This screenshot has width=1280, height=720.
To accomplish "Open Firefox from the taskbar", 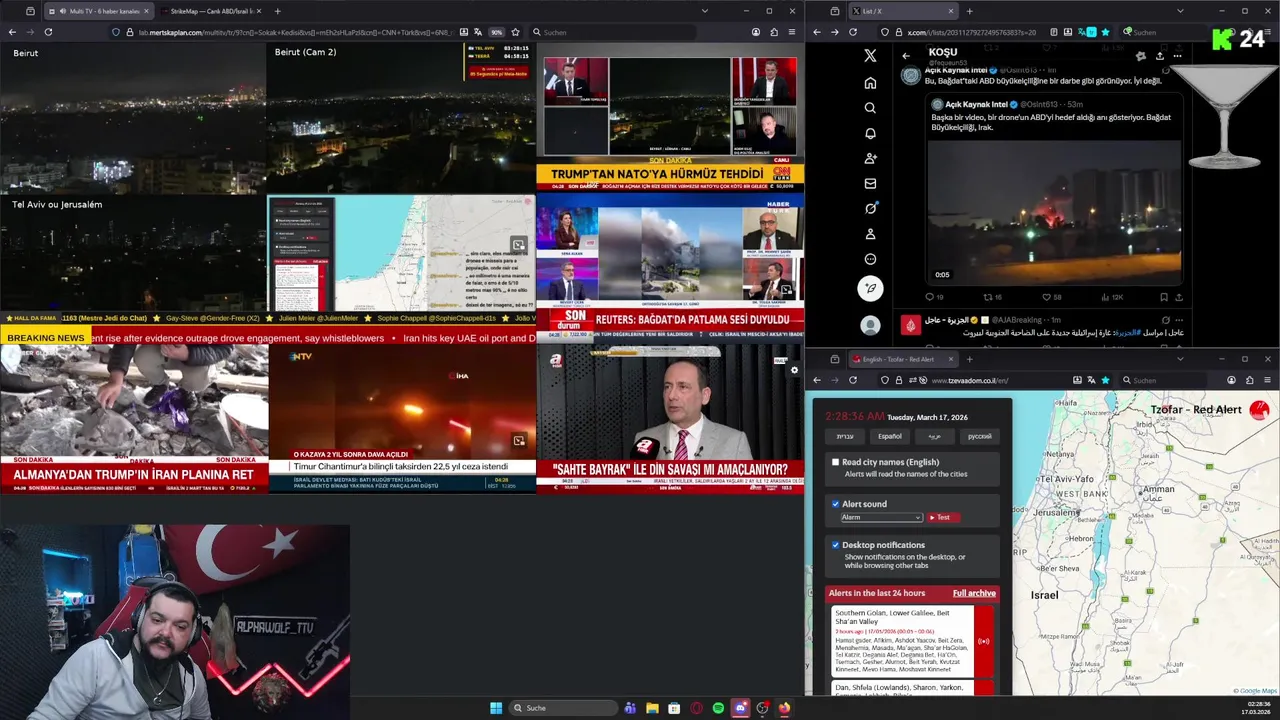I will [784, 708].
